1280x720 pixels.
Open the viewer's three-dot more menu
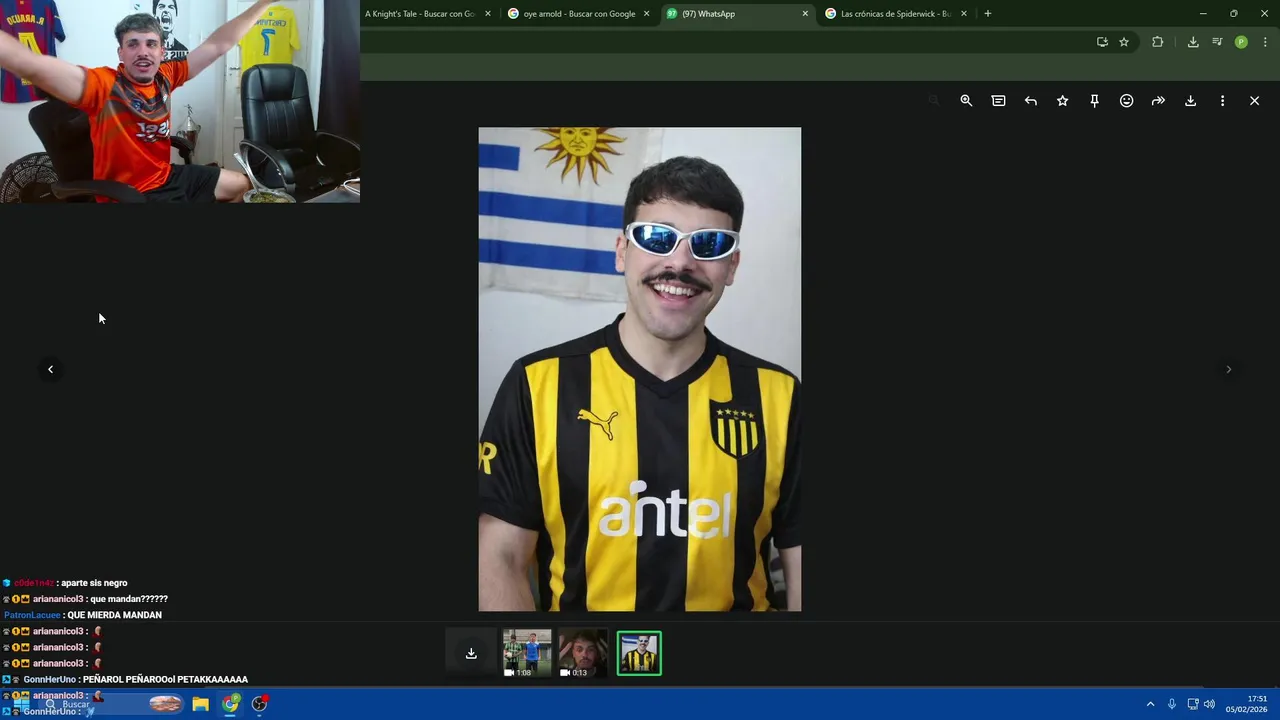[1222, 101]
